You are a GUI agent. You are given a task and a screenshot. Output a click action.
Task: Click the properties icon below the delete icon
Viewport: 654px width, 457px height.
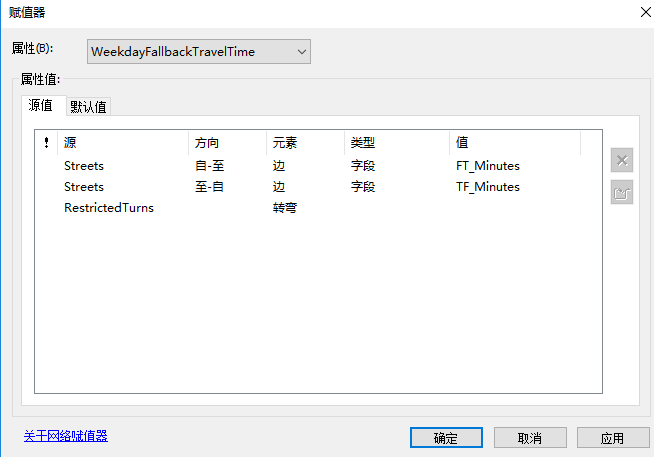[621, 192]
